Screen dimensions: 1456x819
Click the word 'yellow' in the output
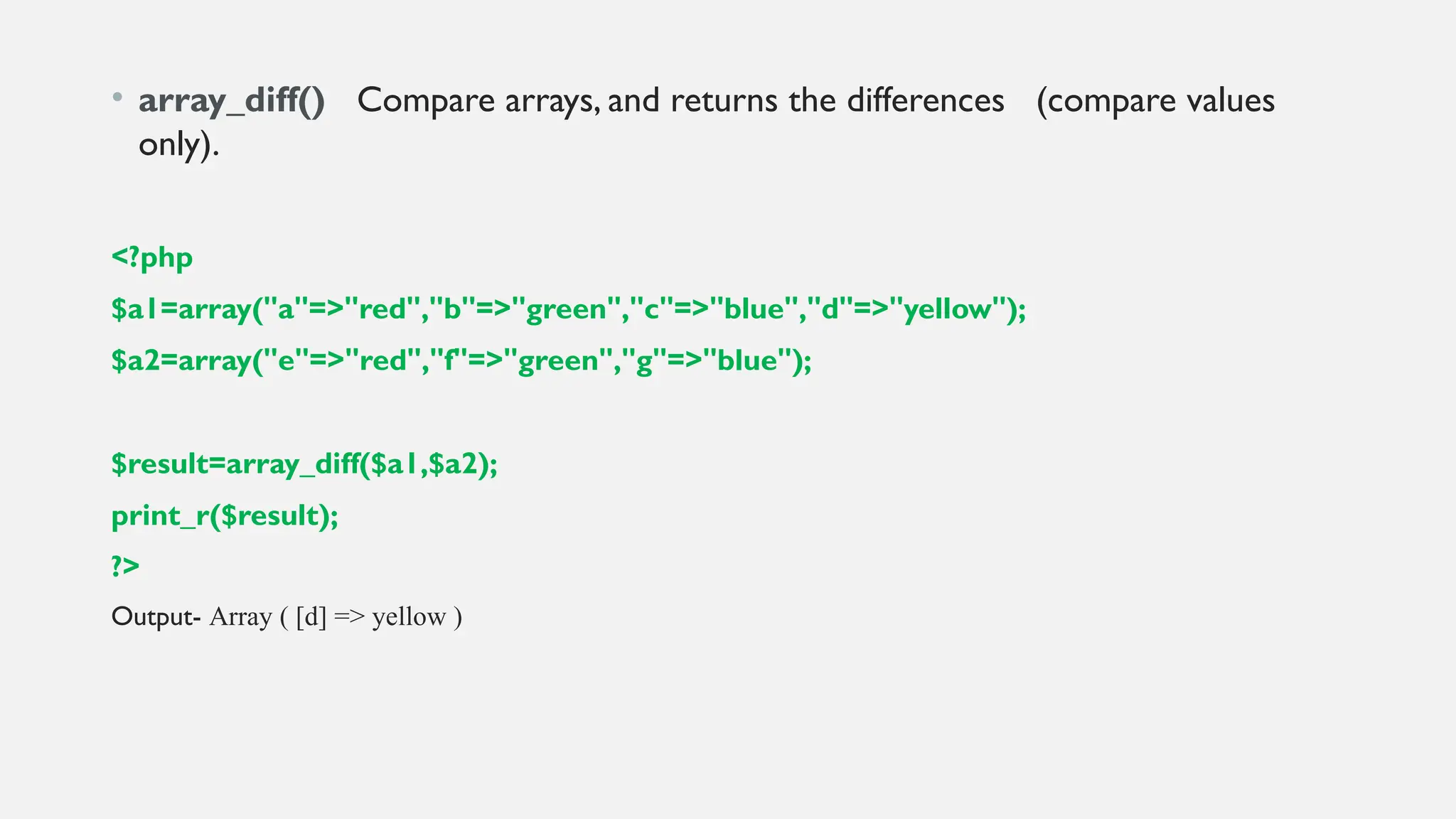pos(409,616)
